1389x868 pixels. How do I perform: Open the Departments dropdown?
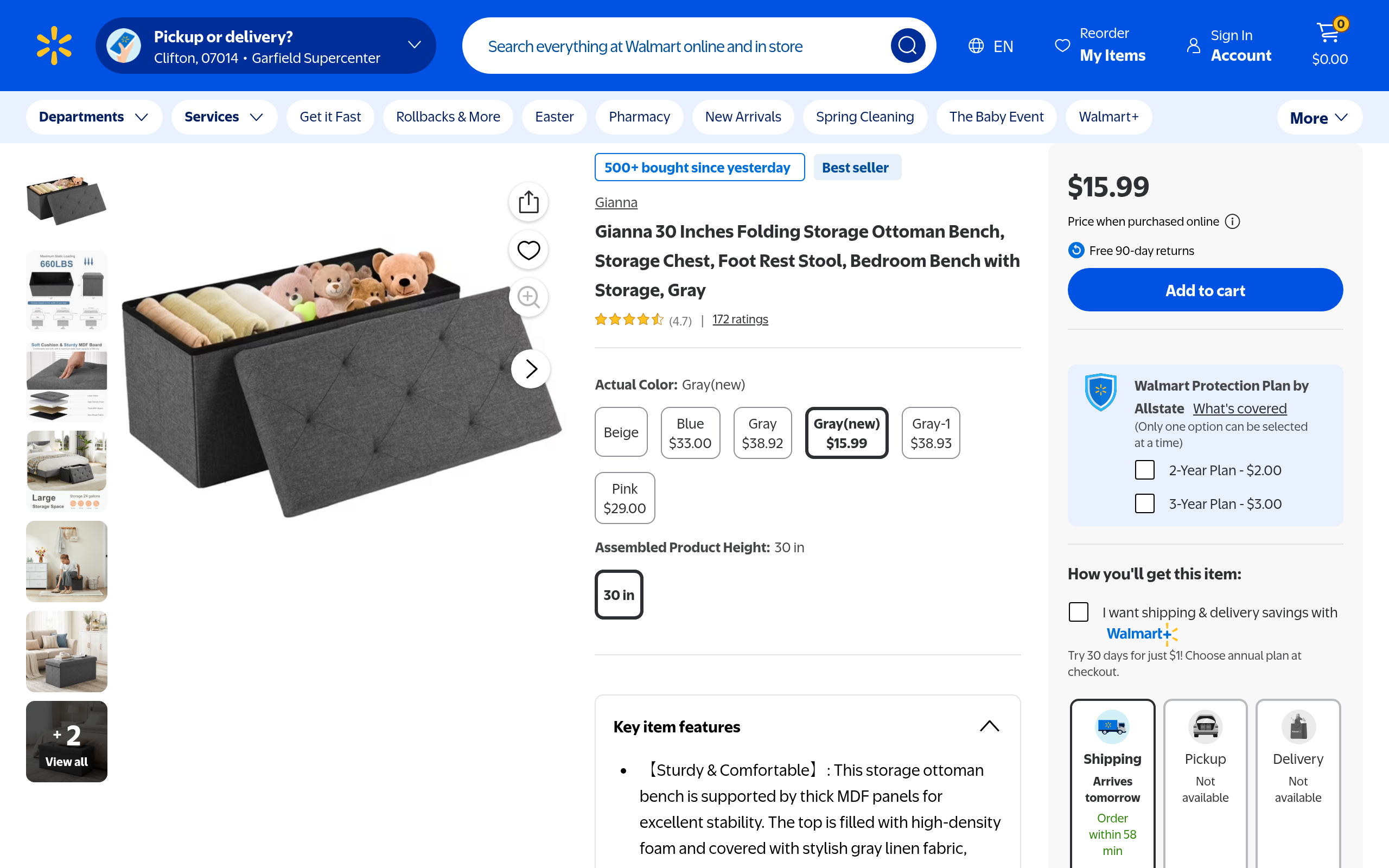[93, 117]
